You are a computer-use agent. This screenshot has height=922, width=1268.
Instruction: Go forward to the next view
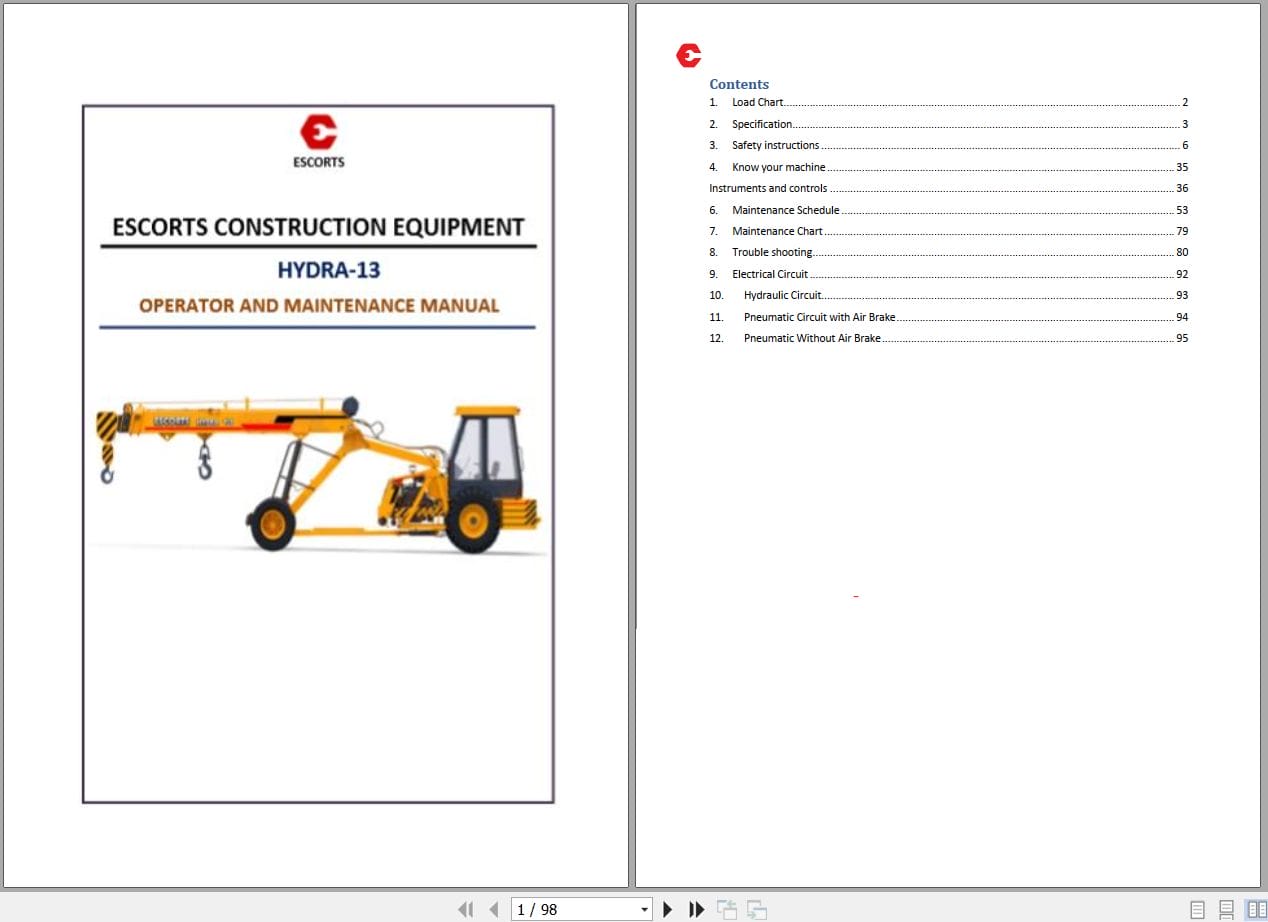(x=757, y=909)
